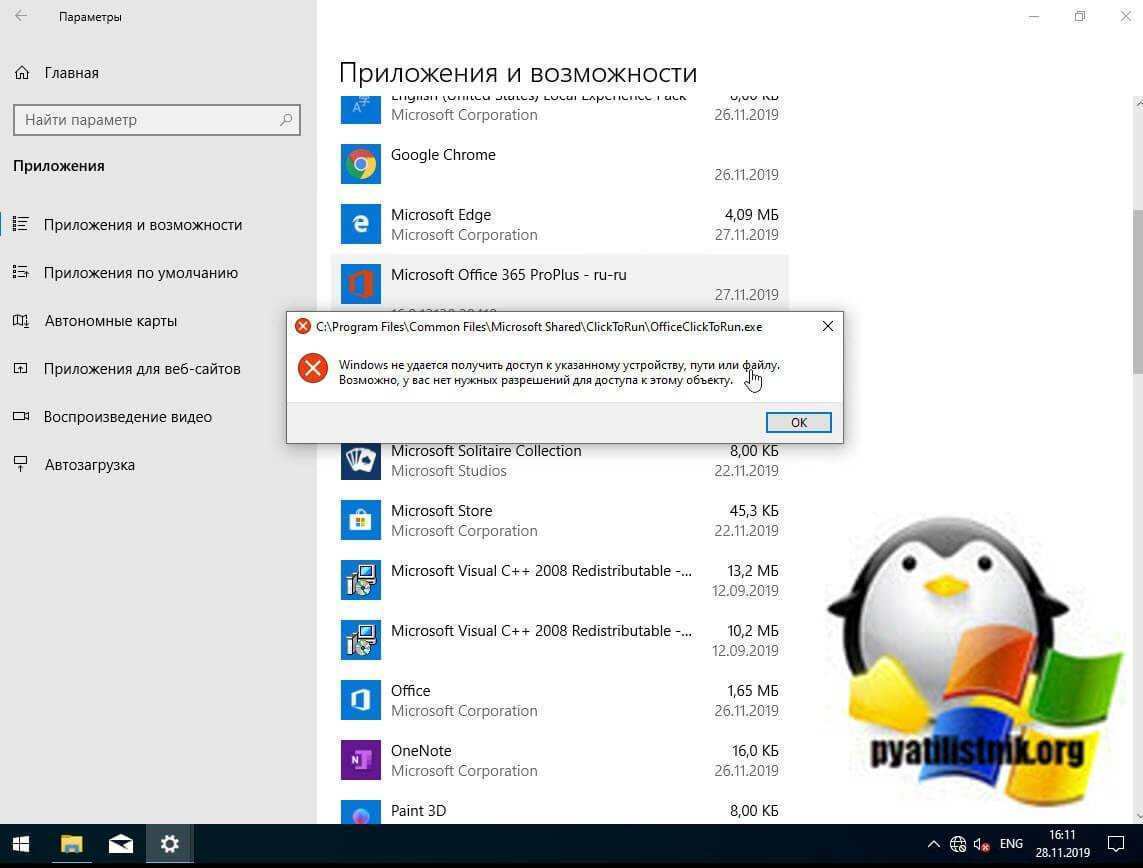Viewport: 1143px width, 868px height.
Task: Click the Автономные карты sidebar icon
Action: 20,320
